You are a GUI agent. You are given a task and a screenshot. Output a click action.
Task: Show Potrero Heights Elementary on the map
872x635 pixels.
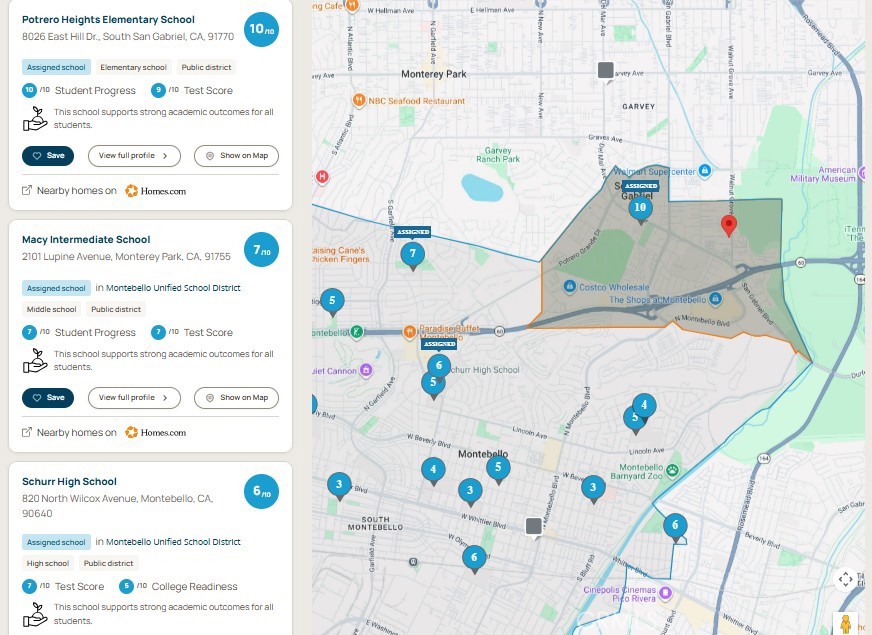coord(236,156)
